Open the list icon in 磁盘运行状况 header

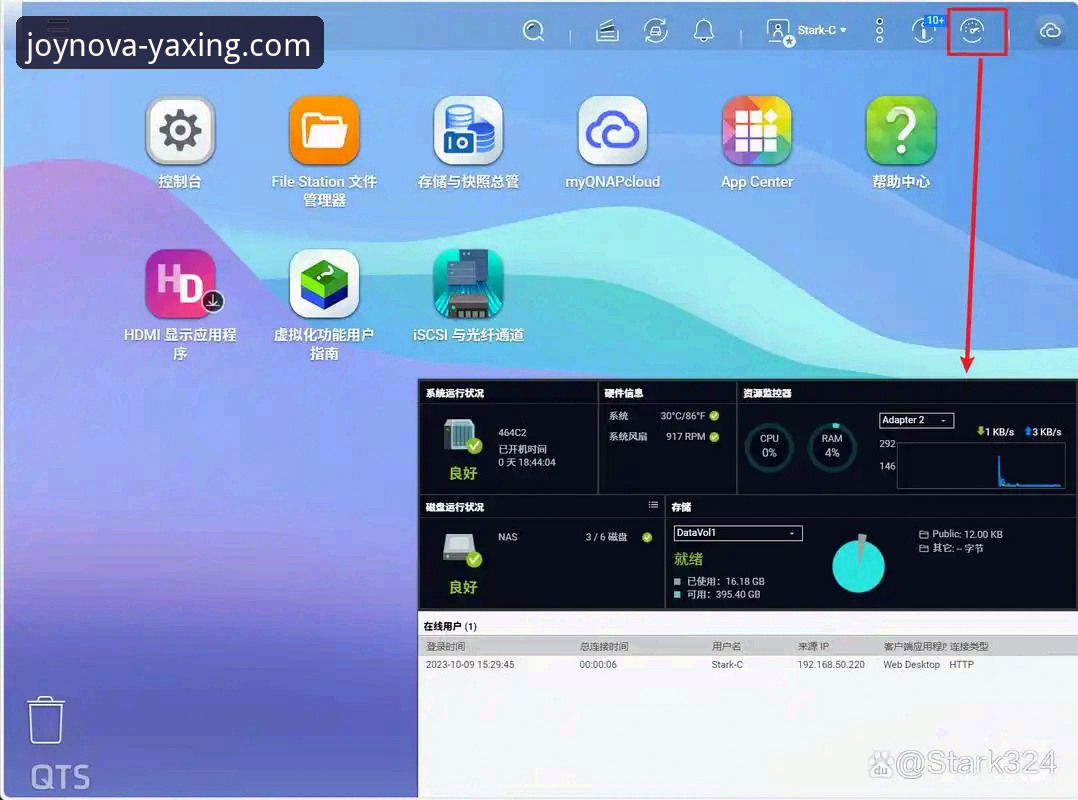tap(653, 505)
